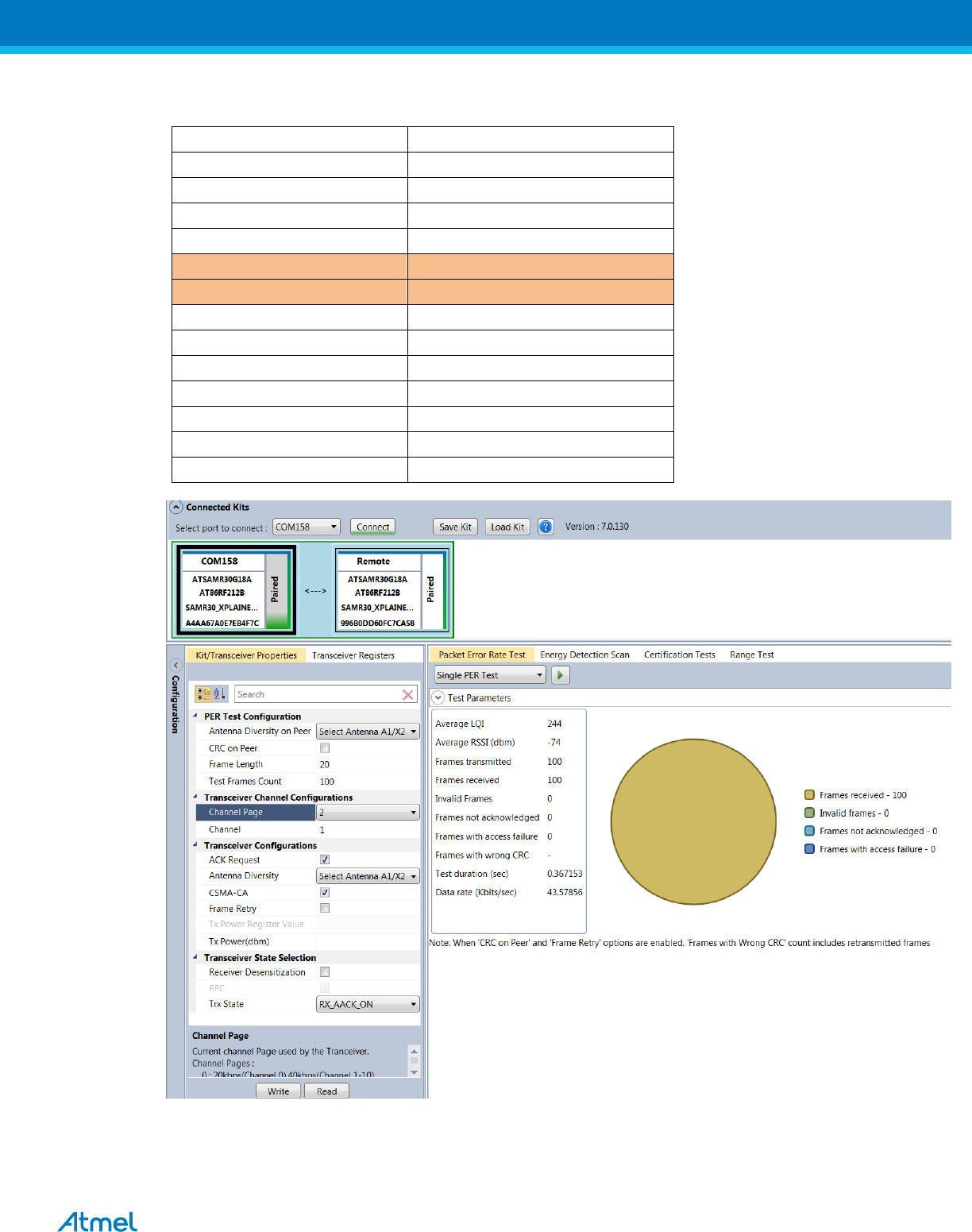Click the Version : 7.0.130 label
Screen dimensions: 972x1232
click(596, 527)
